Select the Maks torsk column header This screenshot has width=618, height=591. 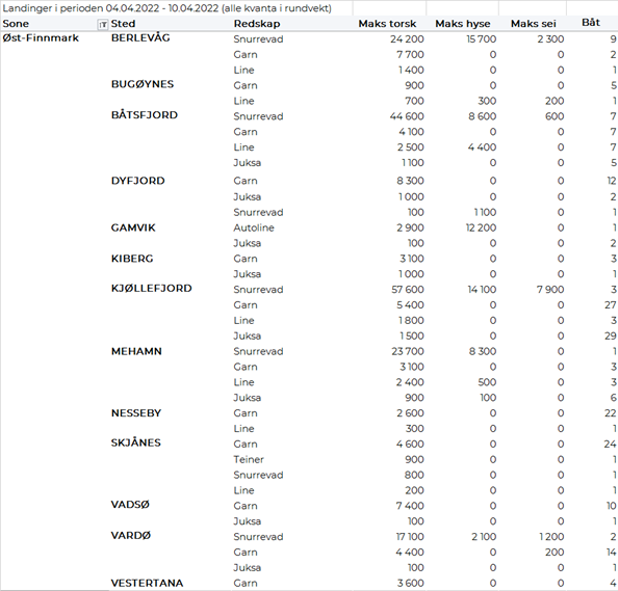(389, 23)
